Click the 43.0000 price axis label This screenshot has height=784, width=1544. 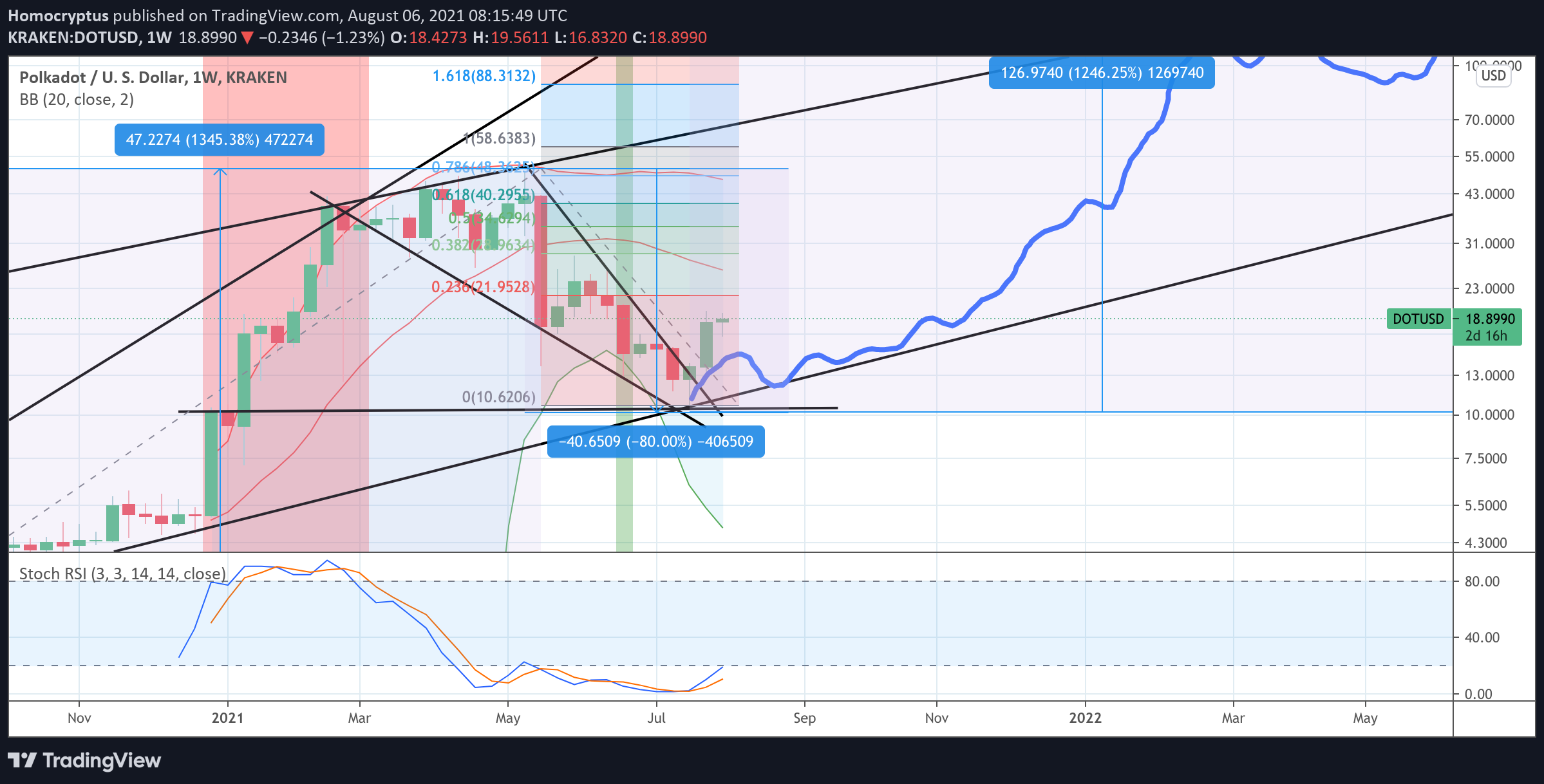pos(1489,194)
